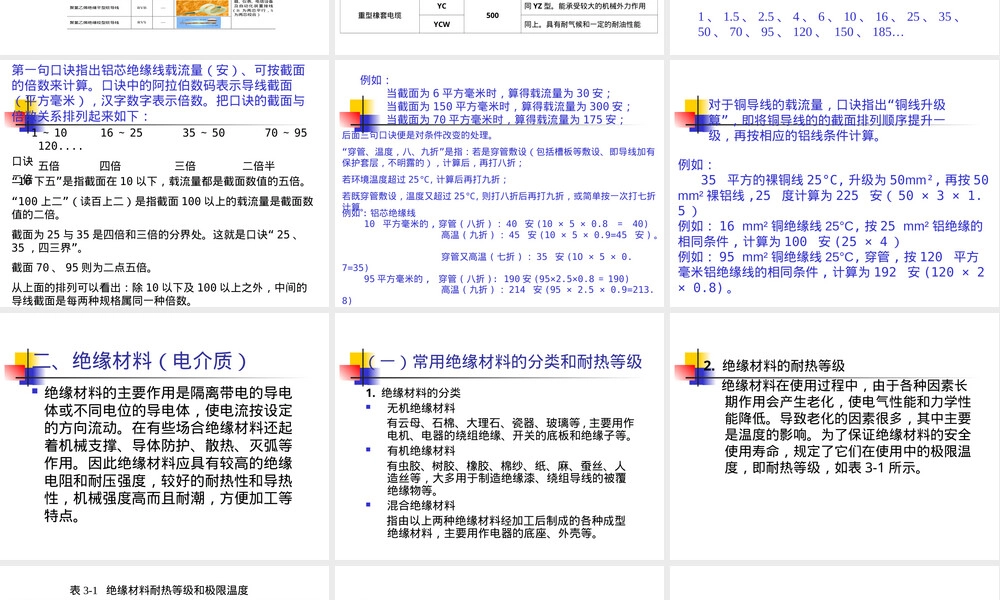Click the heading 2. 绝缘材料的耐热等级
The image size is (1000, 600).
pos(774,365)
